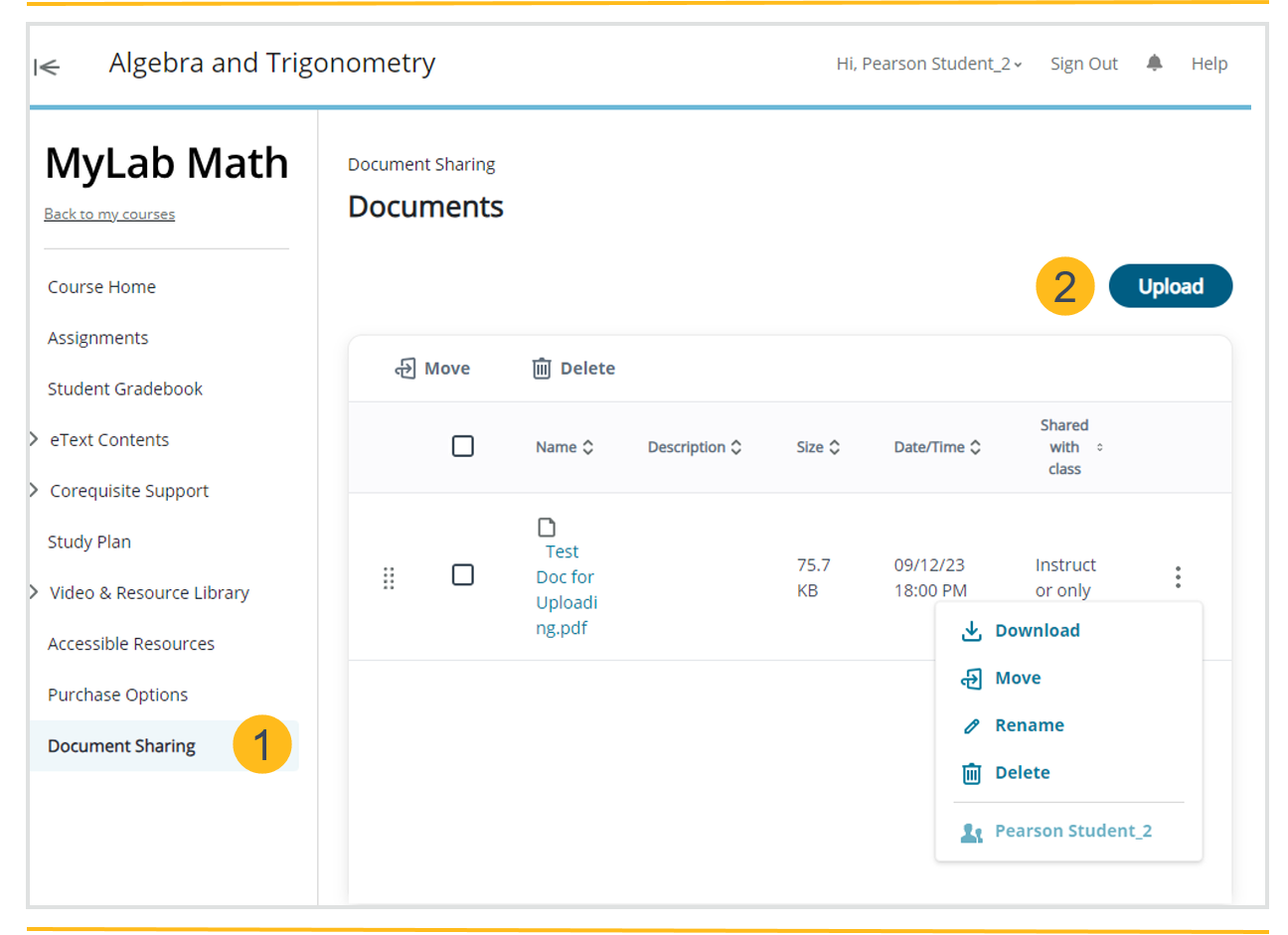Click the Instructor only cell
This screenshot has height=935, width=1288.
pos(1065,577)
